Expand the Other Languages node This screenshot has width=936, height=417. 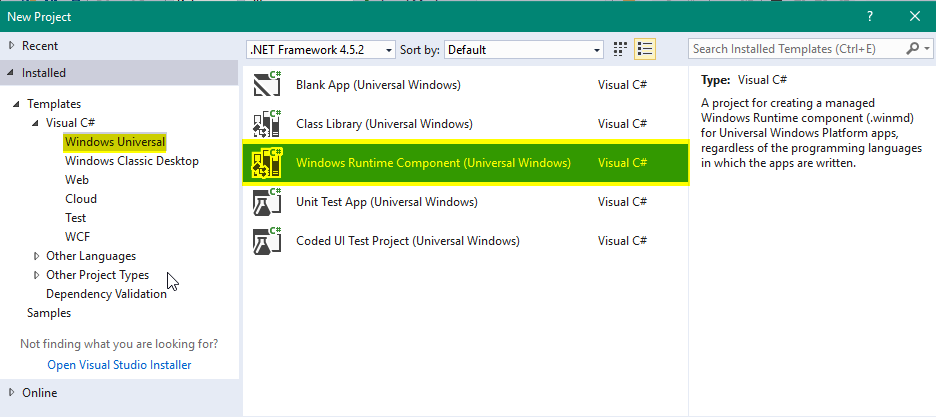coord(38,256)
